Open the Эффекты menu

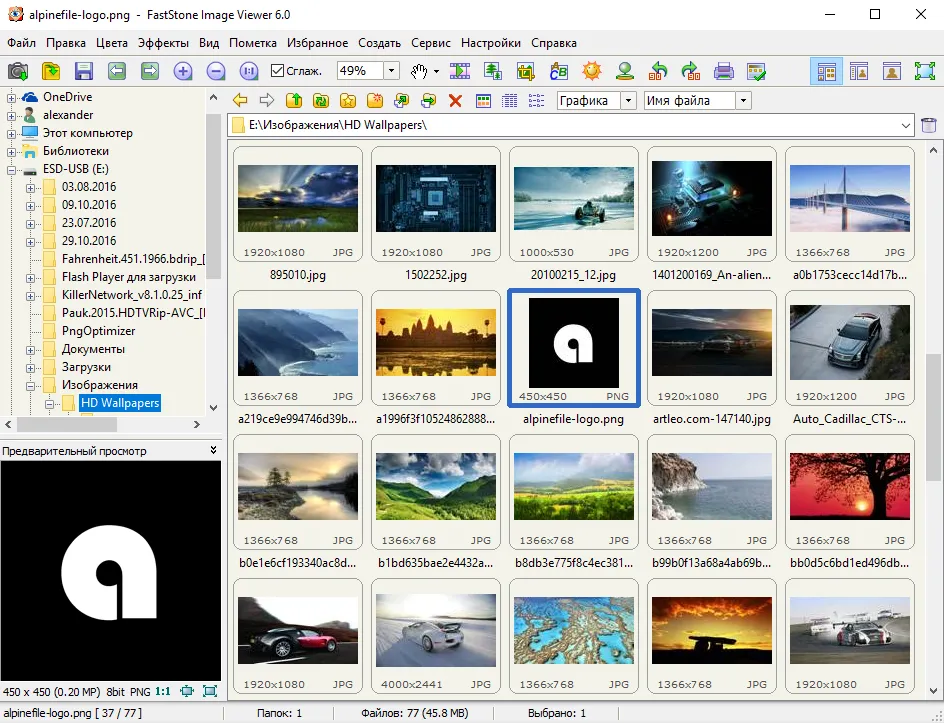(x=163, y=43)
